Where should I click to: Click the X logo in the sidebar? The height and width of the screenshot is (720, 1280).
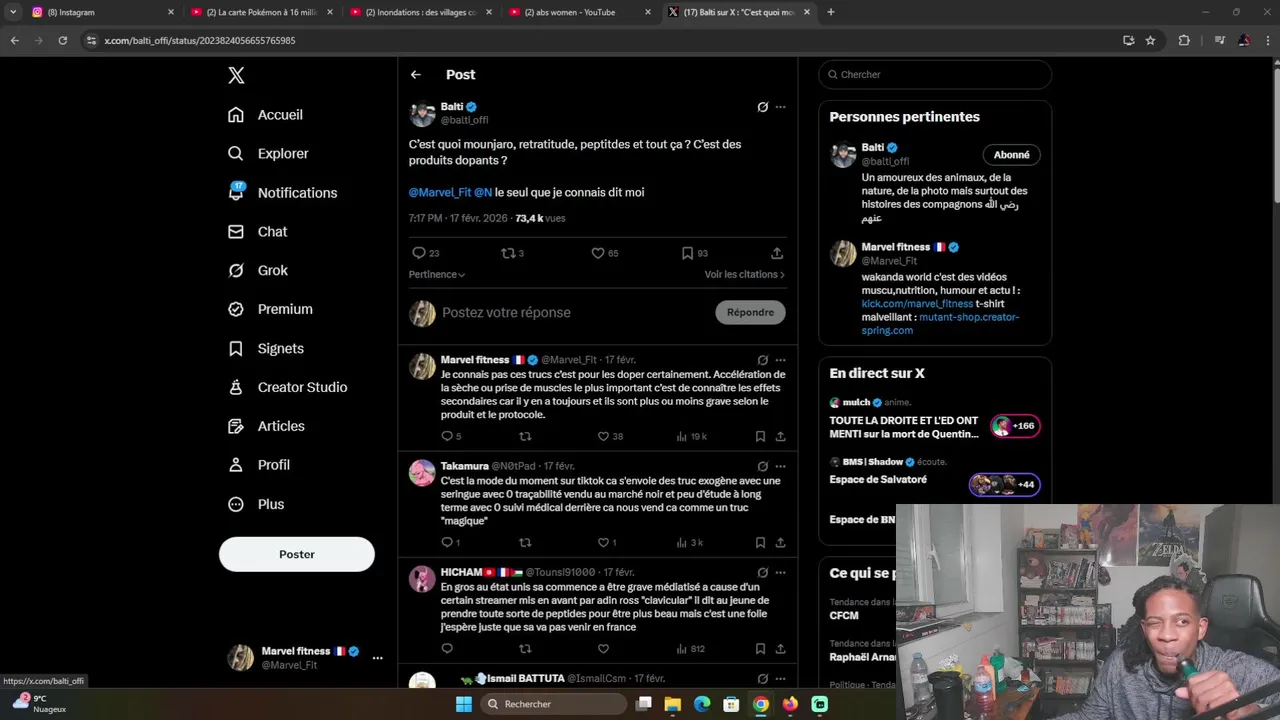236,75
